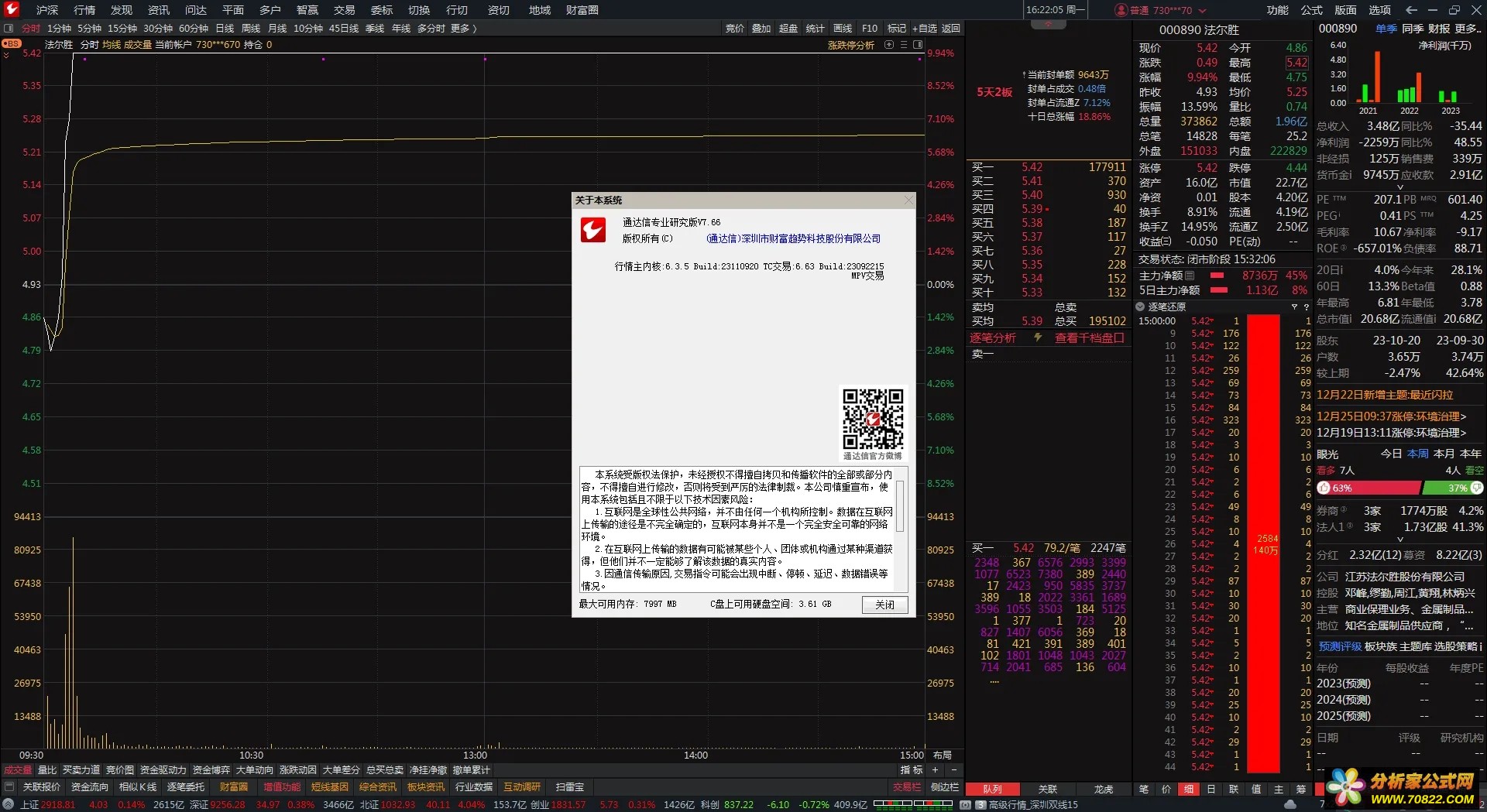Click the filter funnel icon in 逐笔还原 header

(x=1294, y=307)
